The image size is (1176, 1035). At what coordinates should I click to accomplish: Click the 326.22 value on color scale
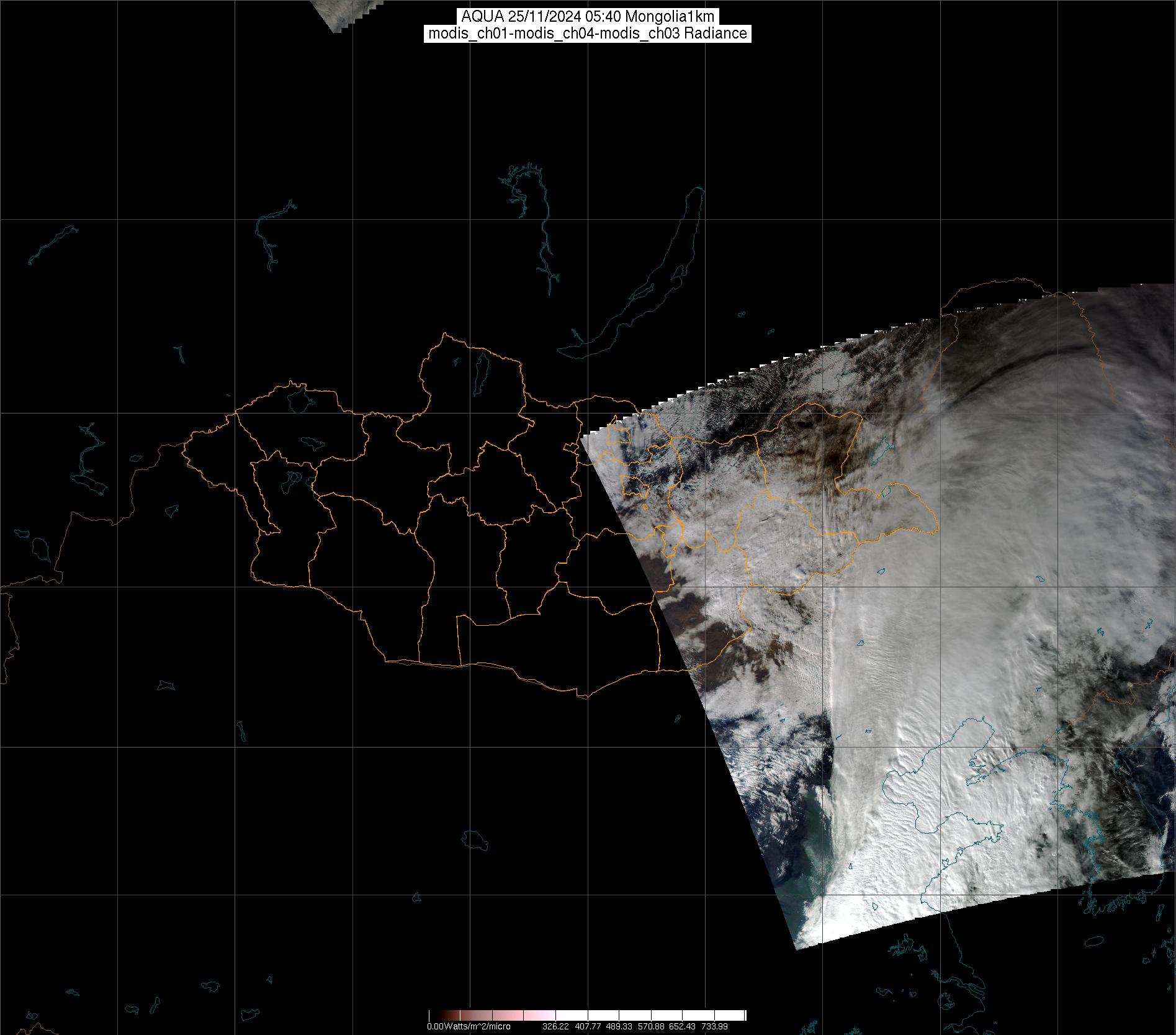(x=555, y=1026)
